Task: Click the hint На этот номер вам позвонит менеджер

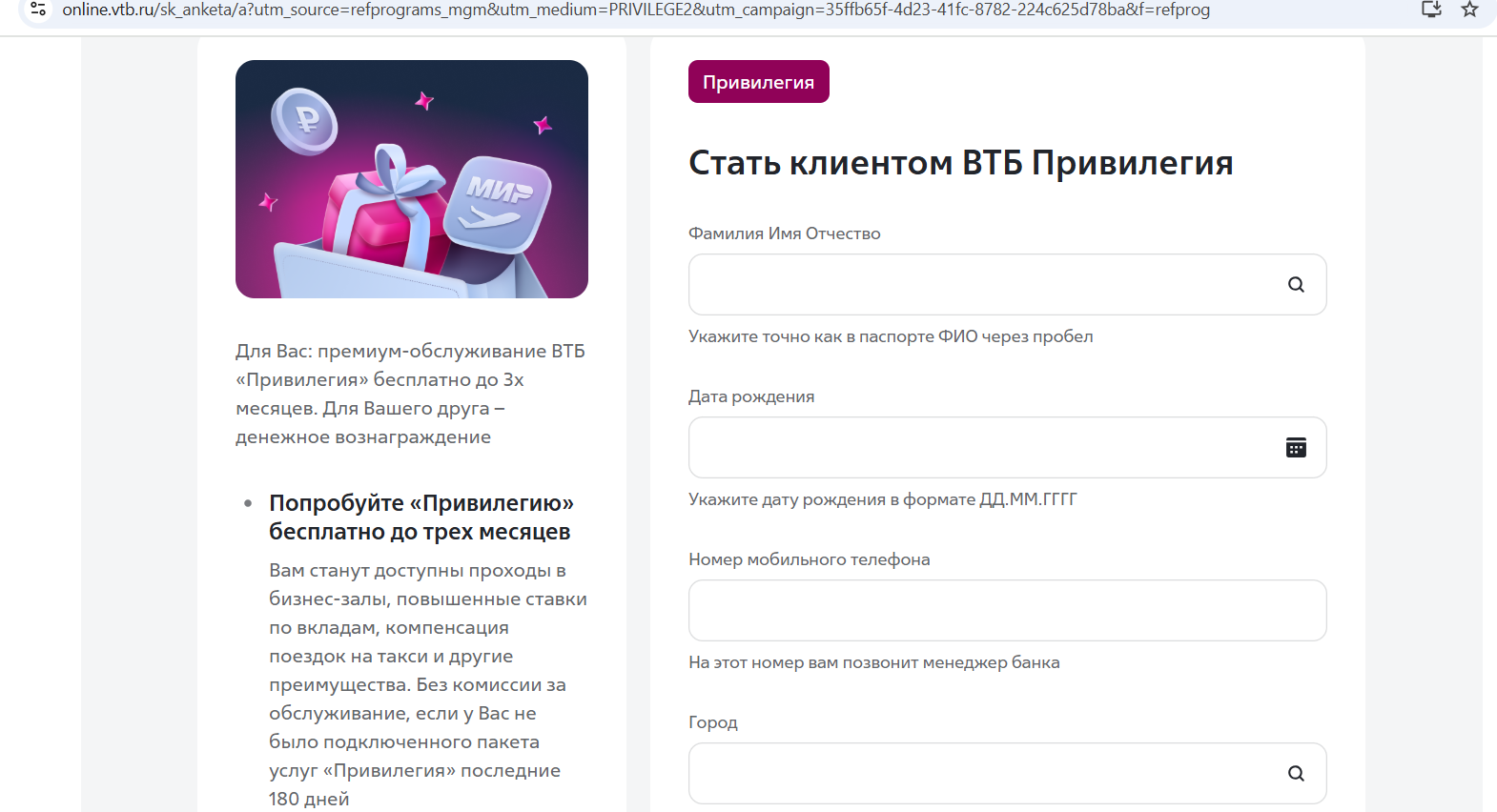Action: pyautogui.click(x=874, y=662)
